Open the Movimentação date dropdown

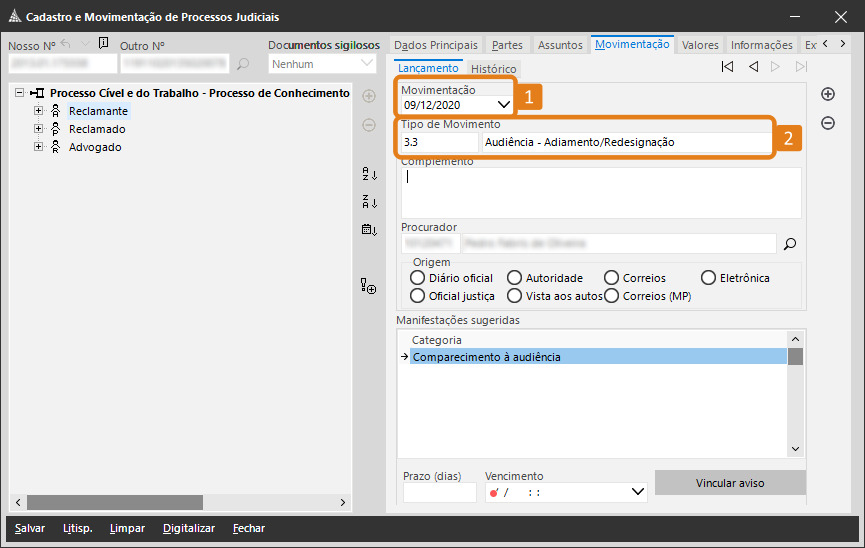[503, 104]
